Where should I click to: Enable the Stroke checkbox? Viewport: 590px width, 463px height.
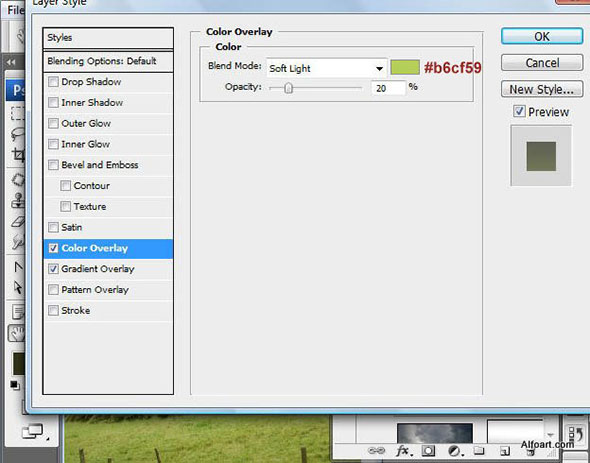click(53, 311)
